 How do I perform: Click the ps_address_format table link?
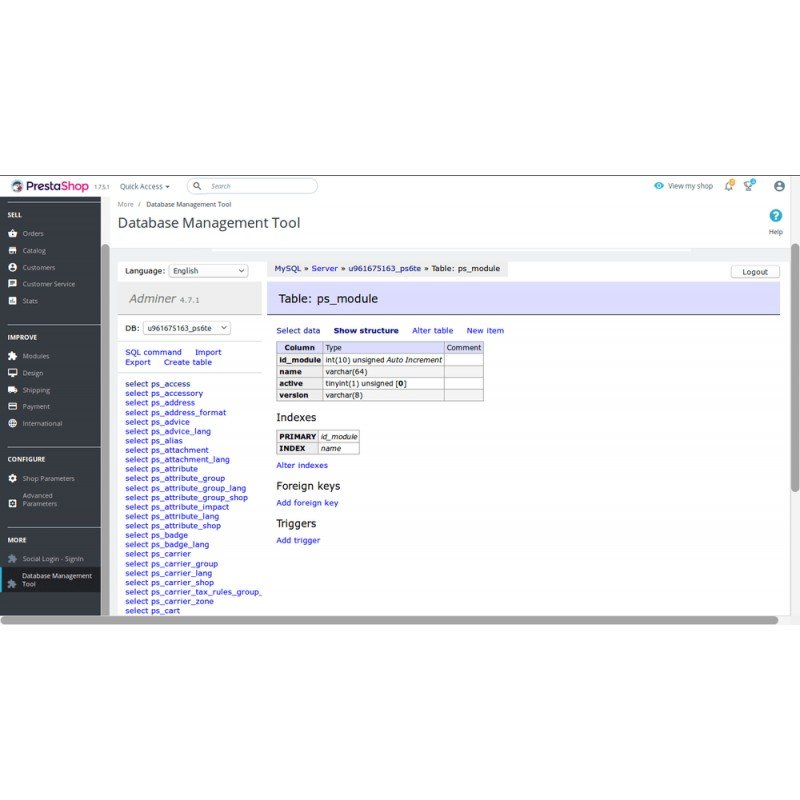point(189,412)
